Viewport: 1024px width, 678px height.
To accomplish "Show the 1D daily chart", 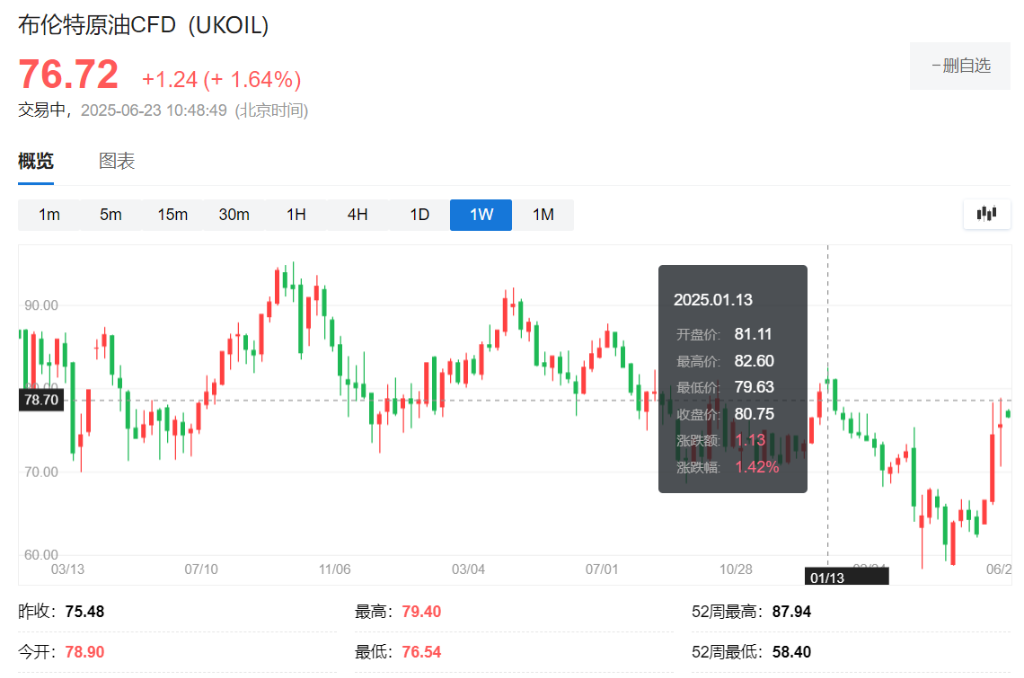I will (419, 214).
